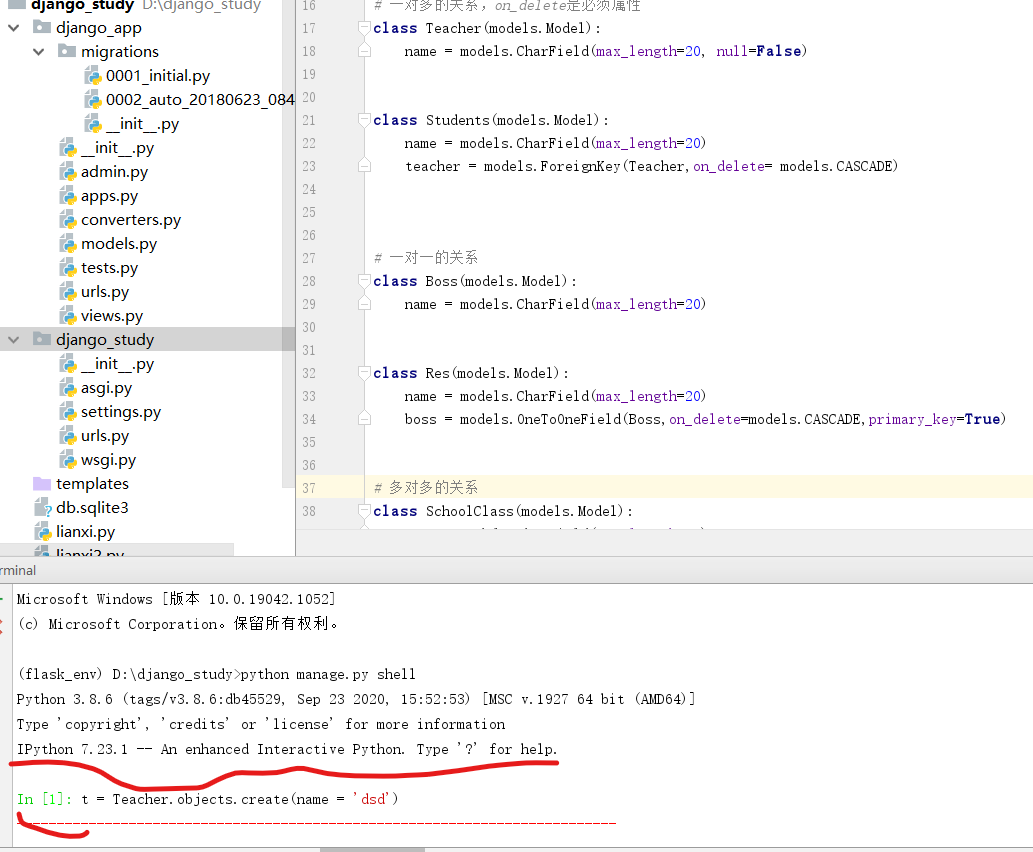Open lianxi.py file

86,532
